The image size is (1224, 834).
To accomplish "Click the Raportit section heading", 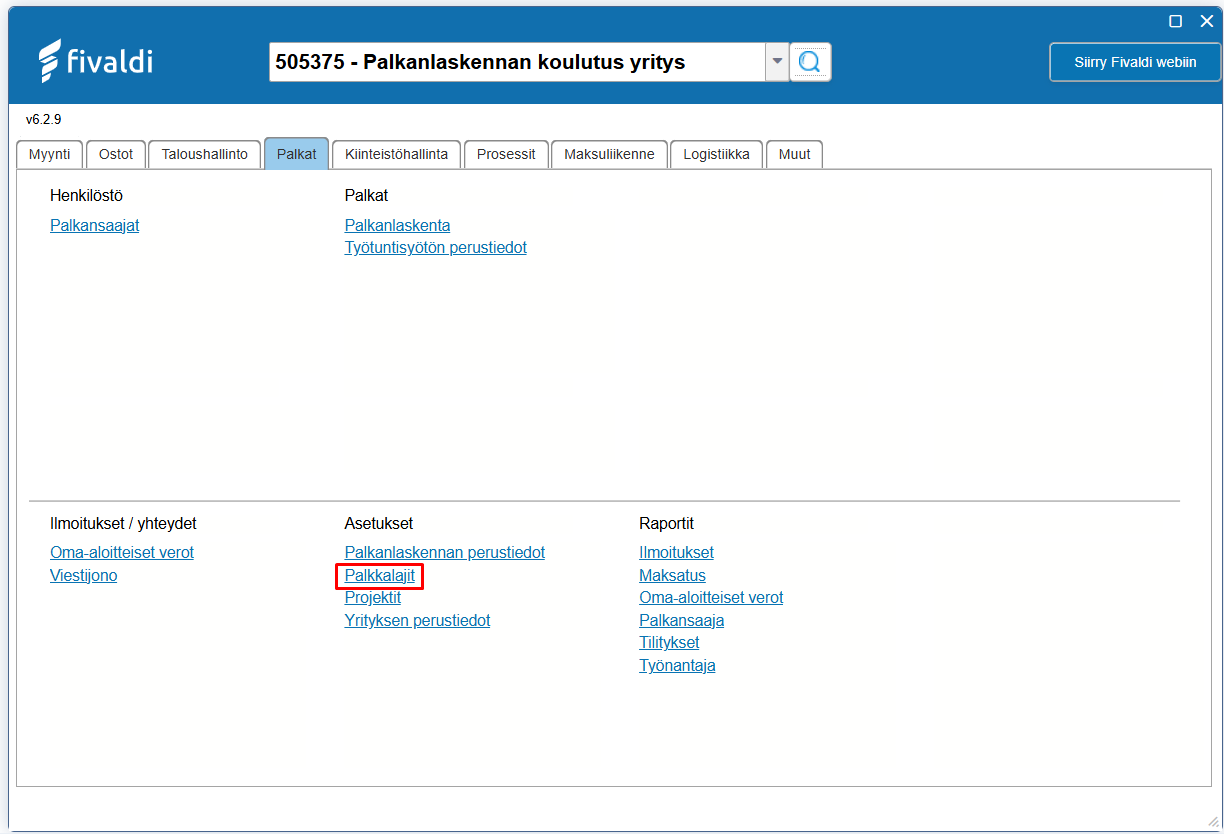I will (667, 524).
